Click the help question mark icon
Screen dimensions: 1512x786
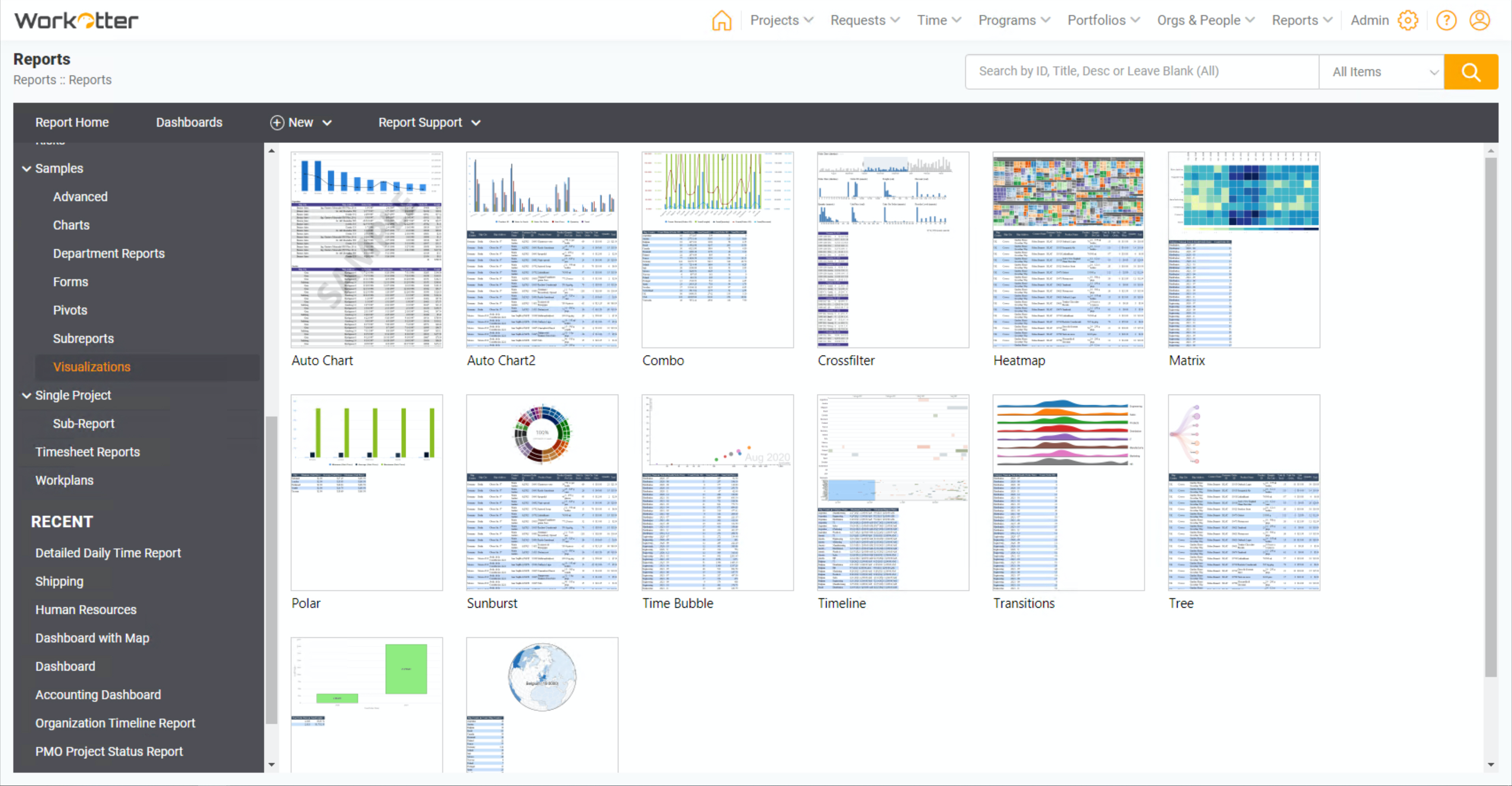click(x=1446, y=20)
